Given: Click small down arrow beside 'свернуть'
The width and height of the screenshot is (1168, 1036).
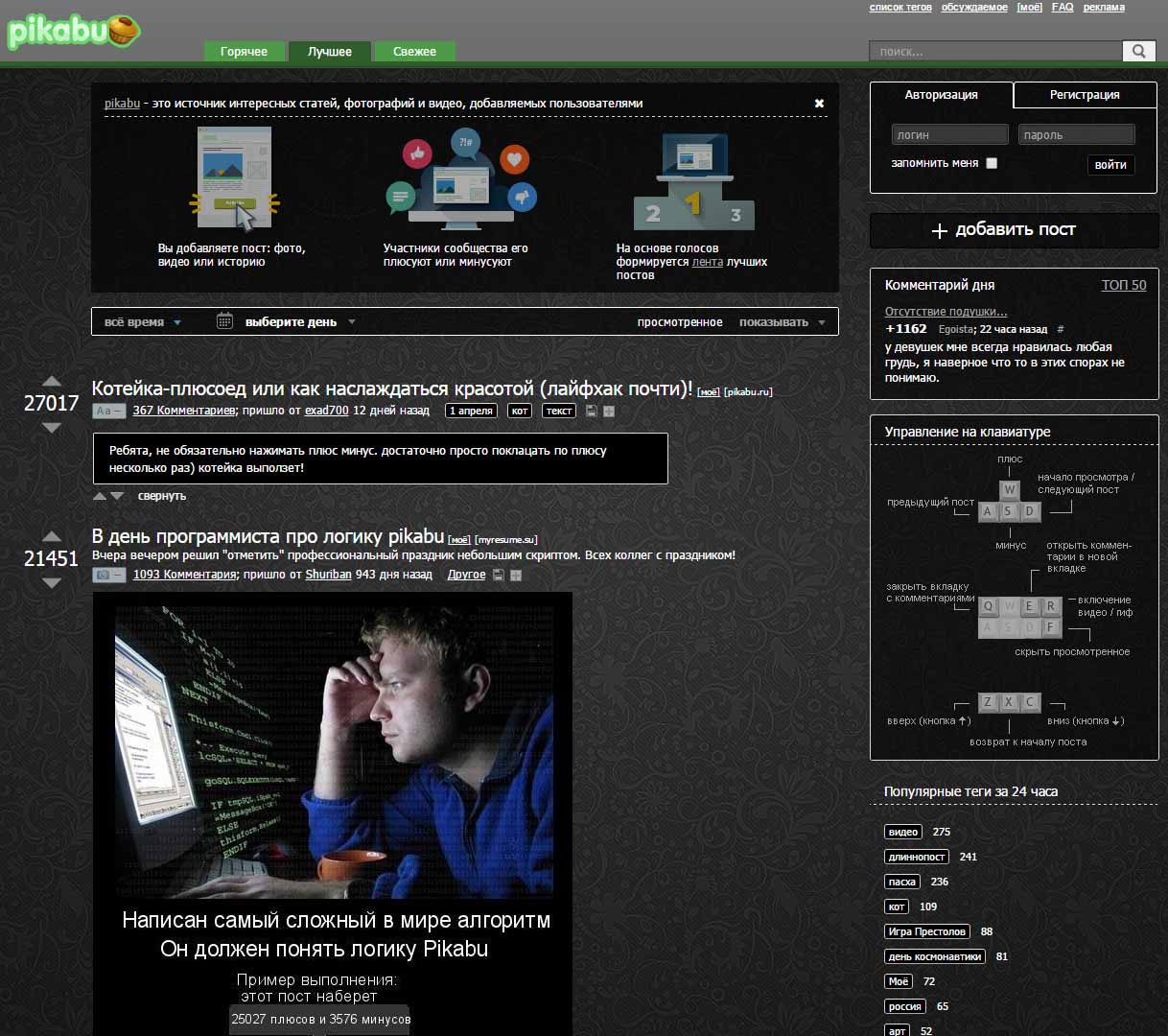Looking at the screenshot, I should (x=117, y=496).
